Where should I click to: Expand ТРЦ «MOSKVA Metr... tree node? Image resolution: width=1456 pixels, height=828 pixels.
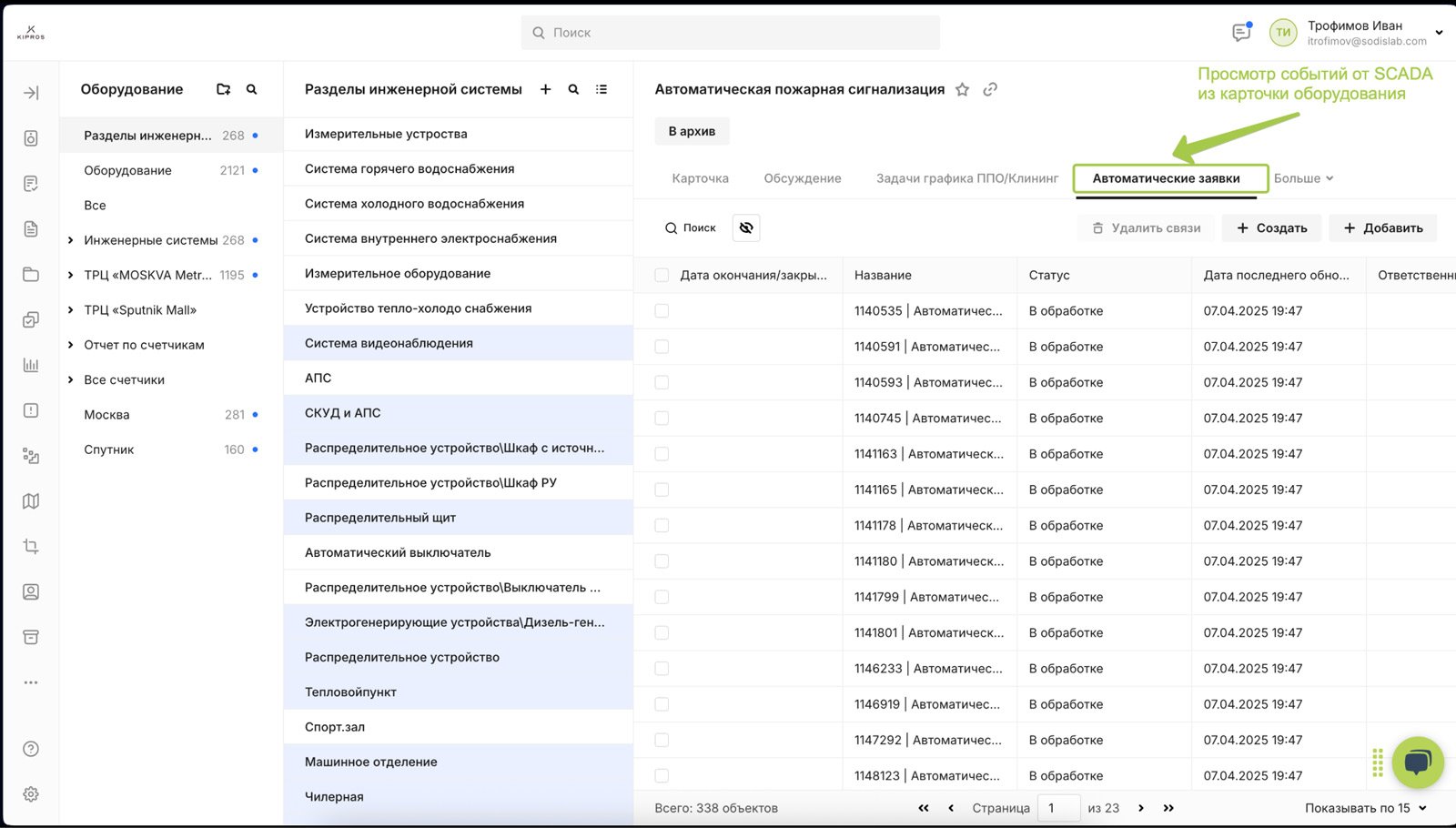point(71,275)
